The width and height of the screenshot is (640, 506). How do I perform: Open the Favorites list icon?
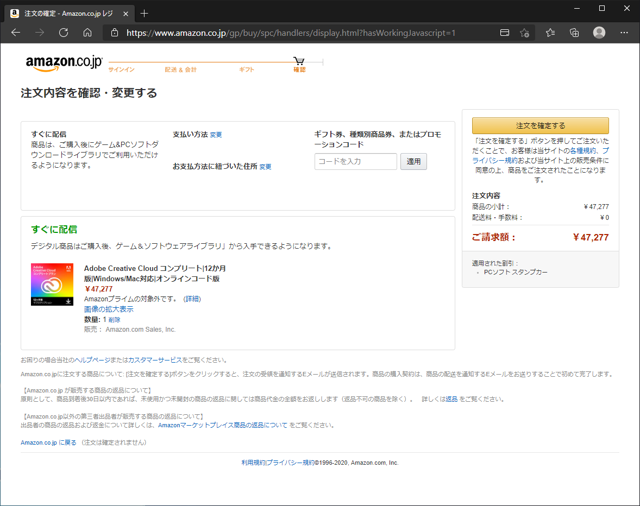[550, 33]
